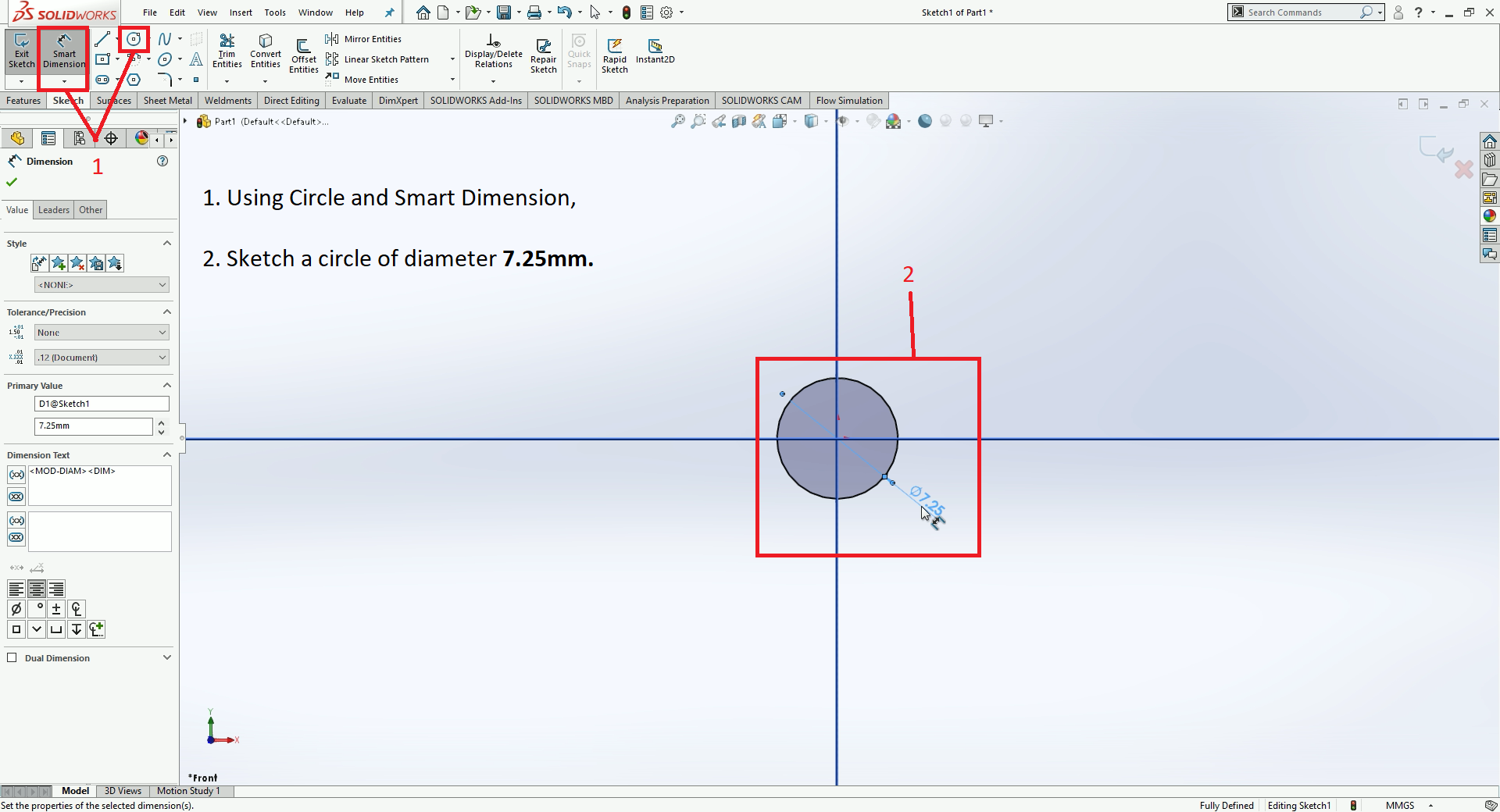
Task: Toggle center justify for dimension text
Action: (37, 589)
